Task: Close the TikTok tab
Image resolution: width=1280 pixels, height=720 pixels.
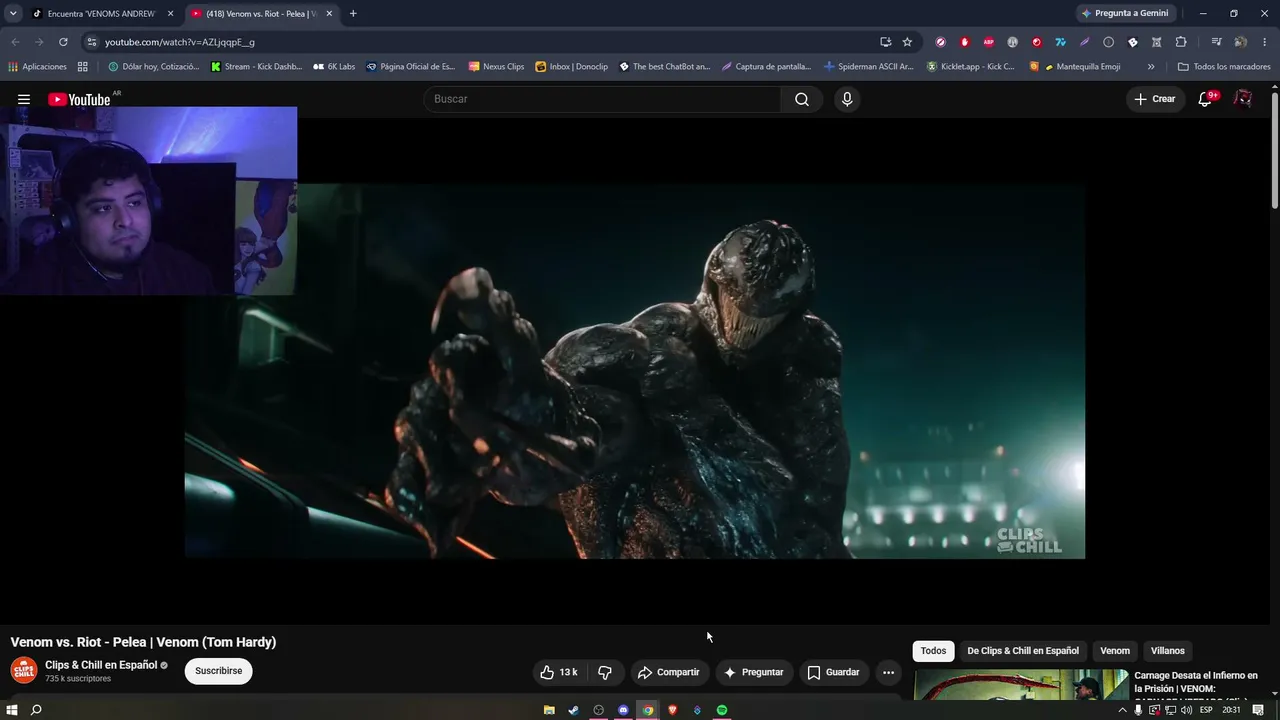Action: coord(170,14)
